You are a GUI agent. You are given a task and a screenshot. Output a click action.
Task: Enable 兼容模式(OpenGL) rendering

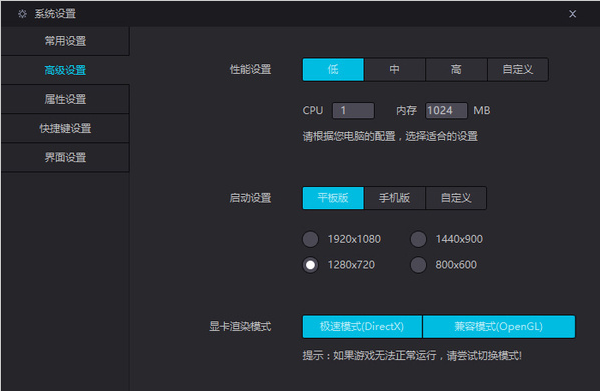pos(499,327)
